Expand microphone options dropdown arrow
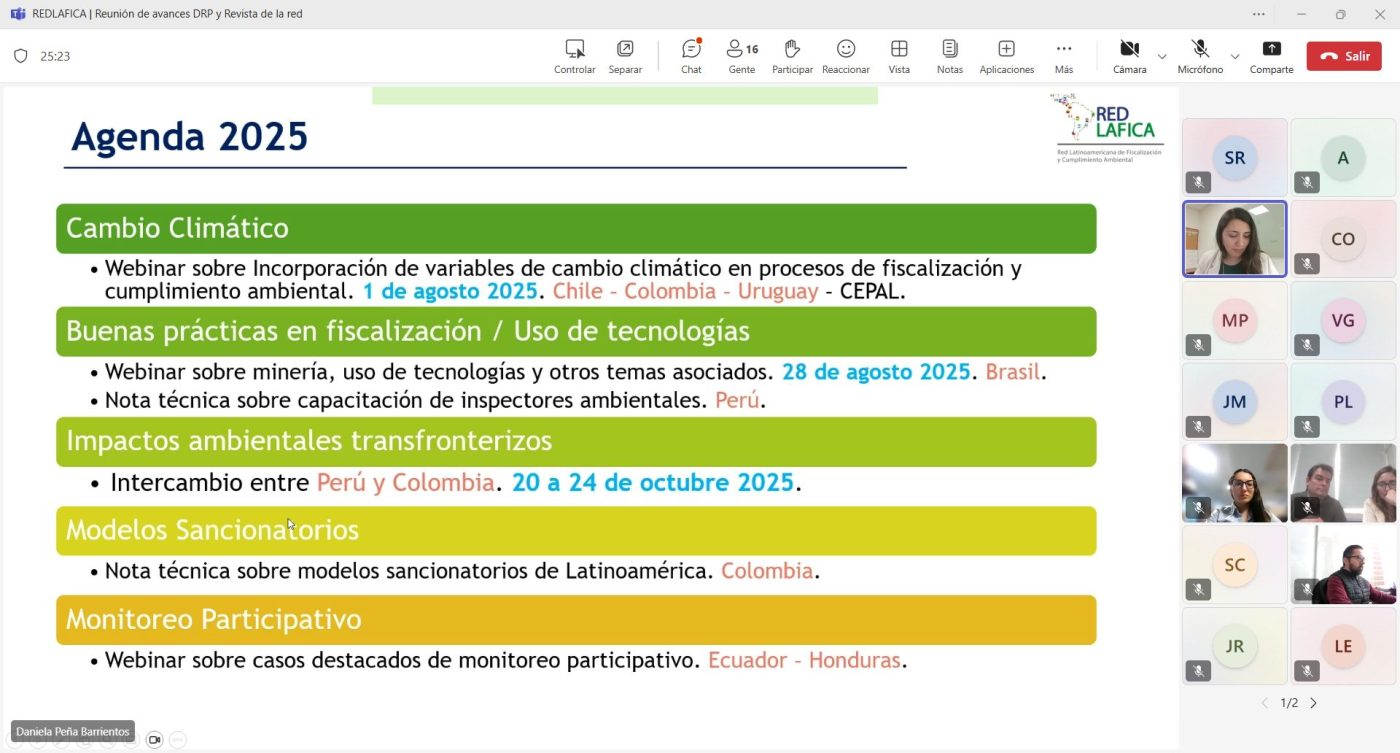Screen dimensions: 1400x753 (1235, 57)
